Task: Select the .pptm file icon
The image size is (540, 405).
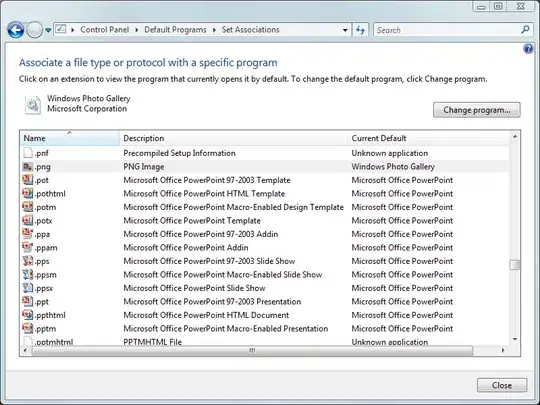Action: [x=28, y=328]
